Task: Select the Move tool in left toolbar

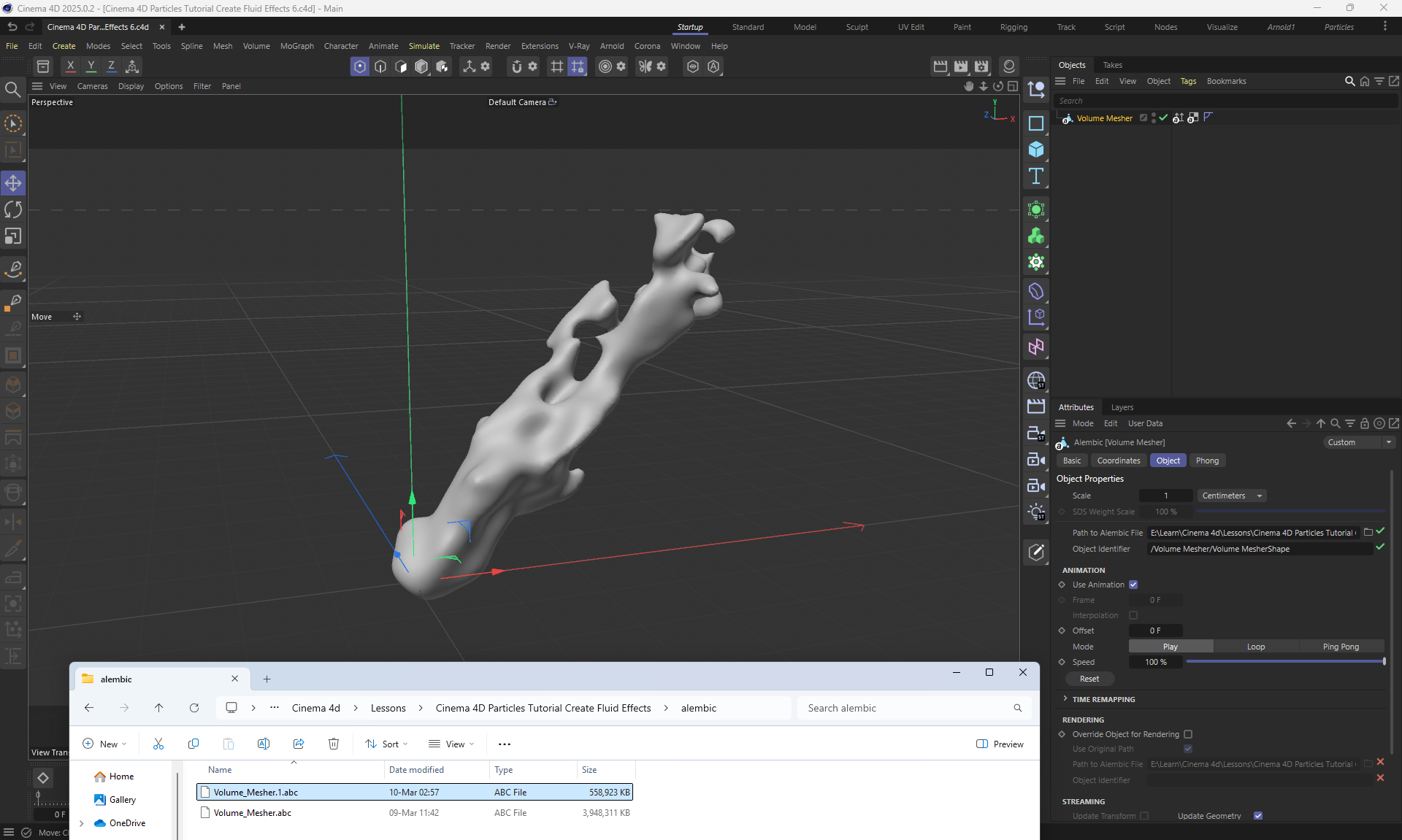Action: [x=13, y=182]
